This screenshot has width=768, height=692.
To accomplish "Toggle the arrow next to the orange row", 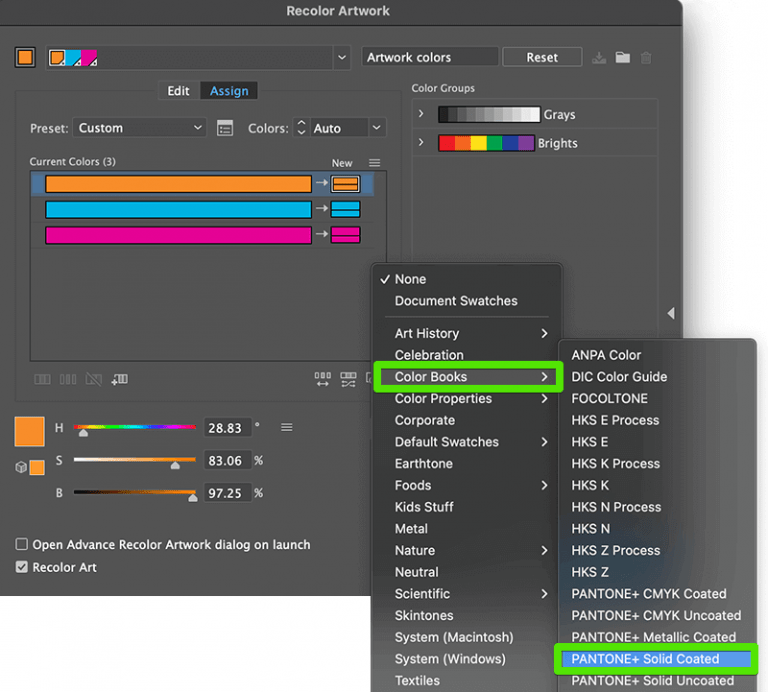I will tap(321, 183).
